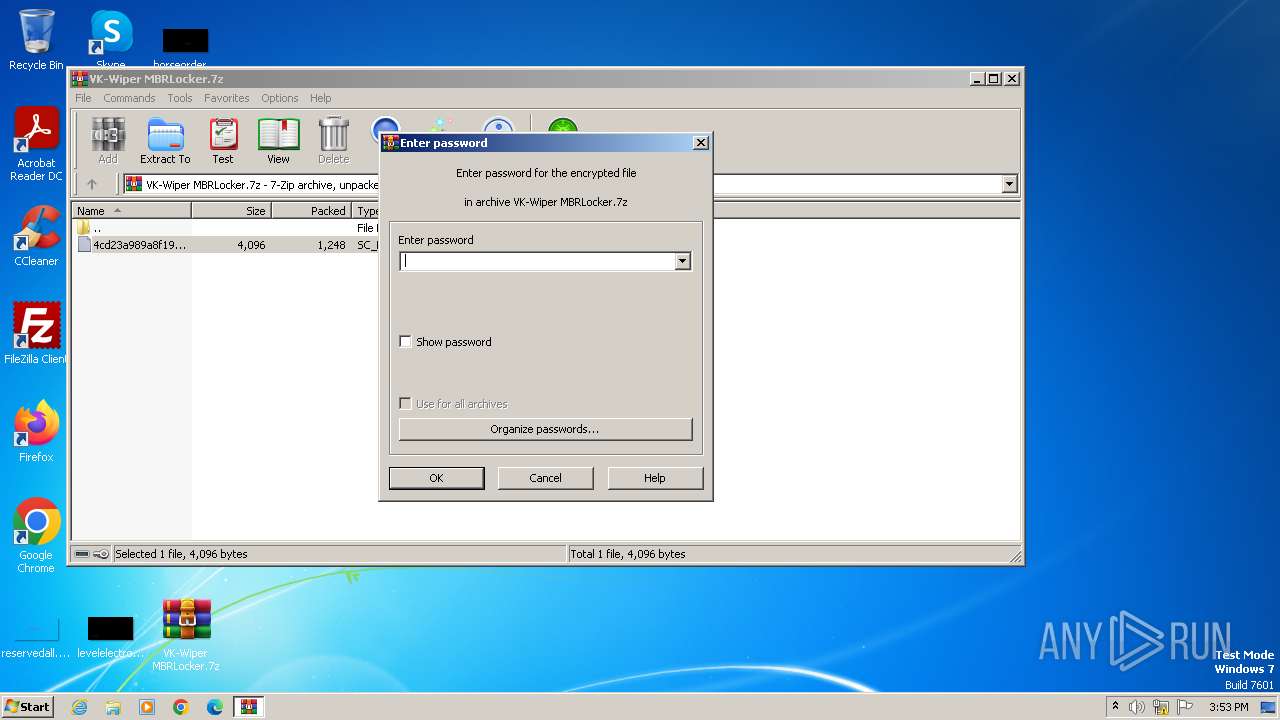Viewport: 1280px width, 720px height.
Task: Open the File menu
Action: [x=83, y=98]
